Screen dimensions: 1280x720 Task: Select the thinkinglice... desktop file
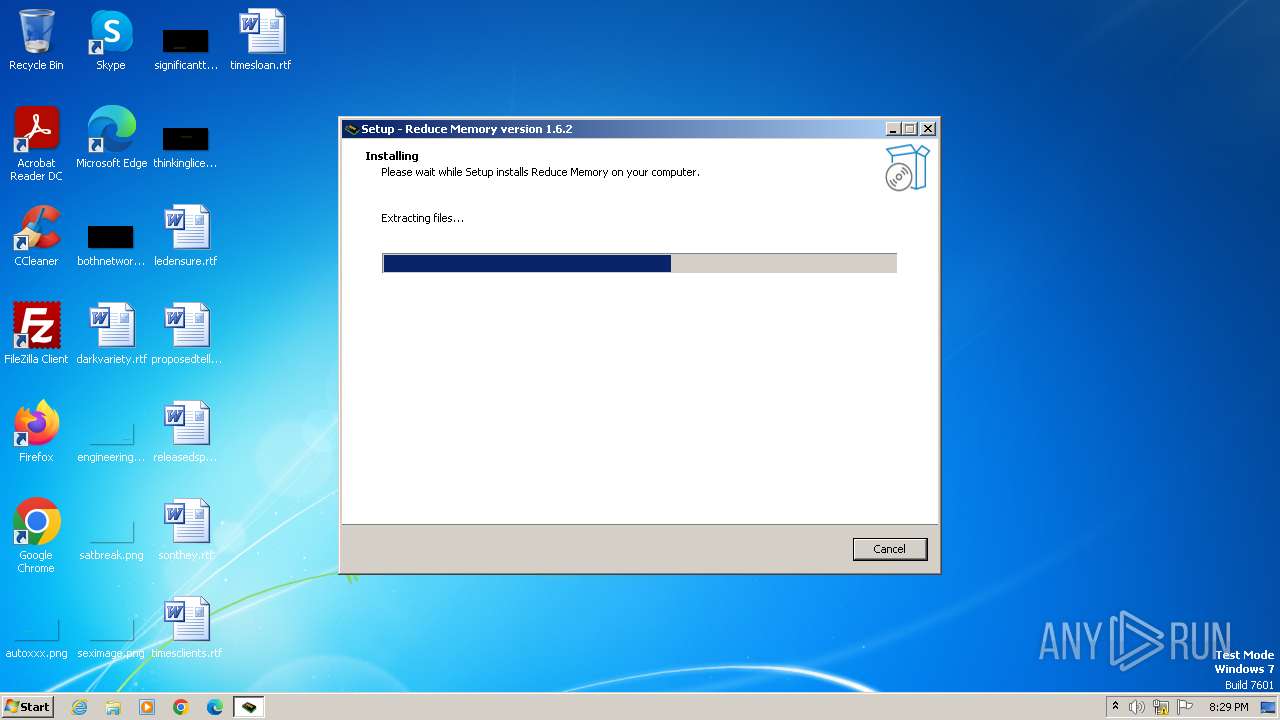(x=186, y=146)
